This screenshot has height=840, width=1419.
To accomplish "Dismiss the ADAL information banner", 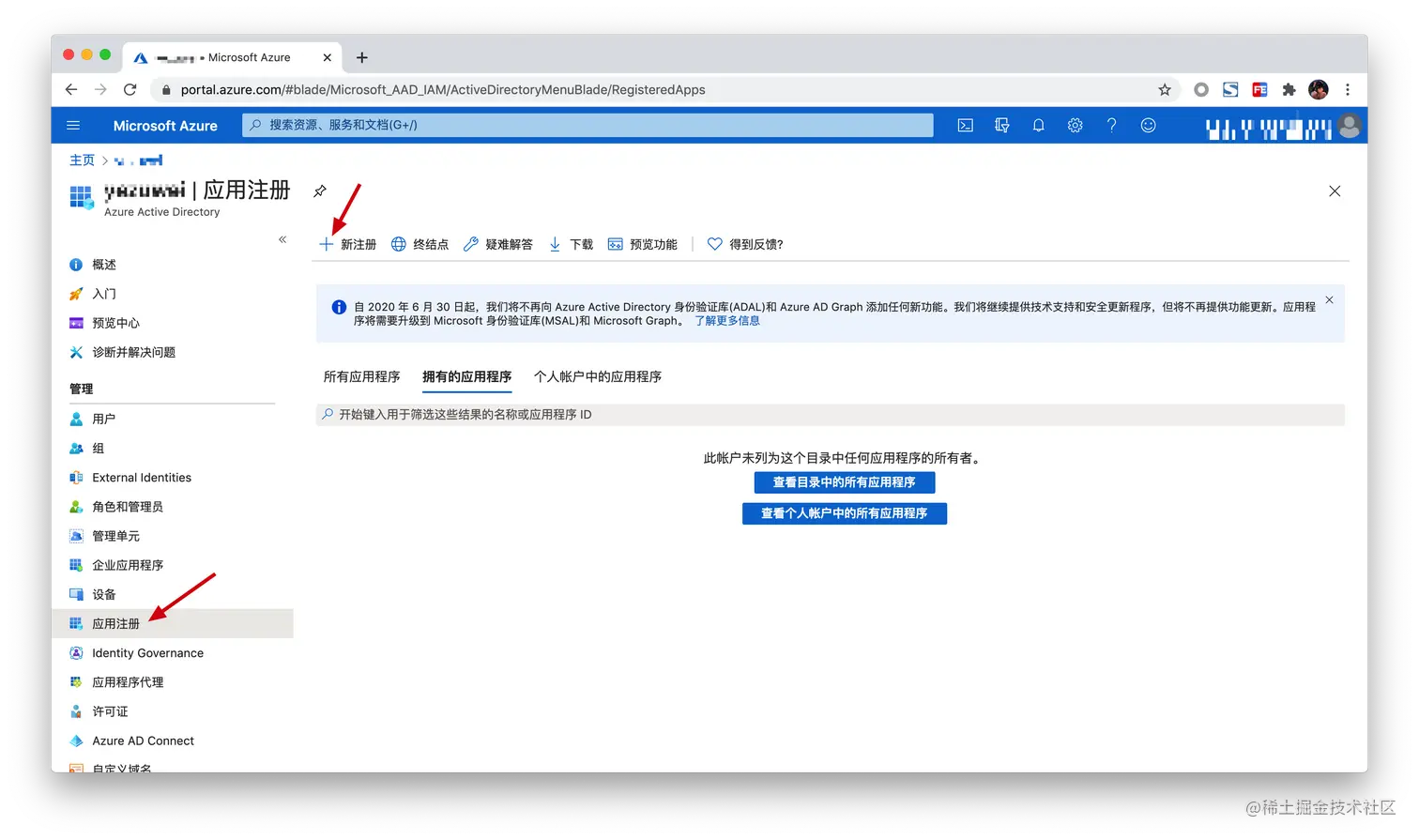I will coord(1329,300).
